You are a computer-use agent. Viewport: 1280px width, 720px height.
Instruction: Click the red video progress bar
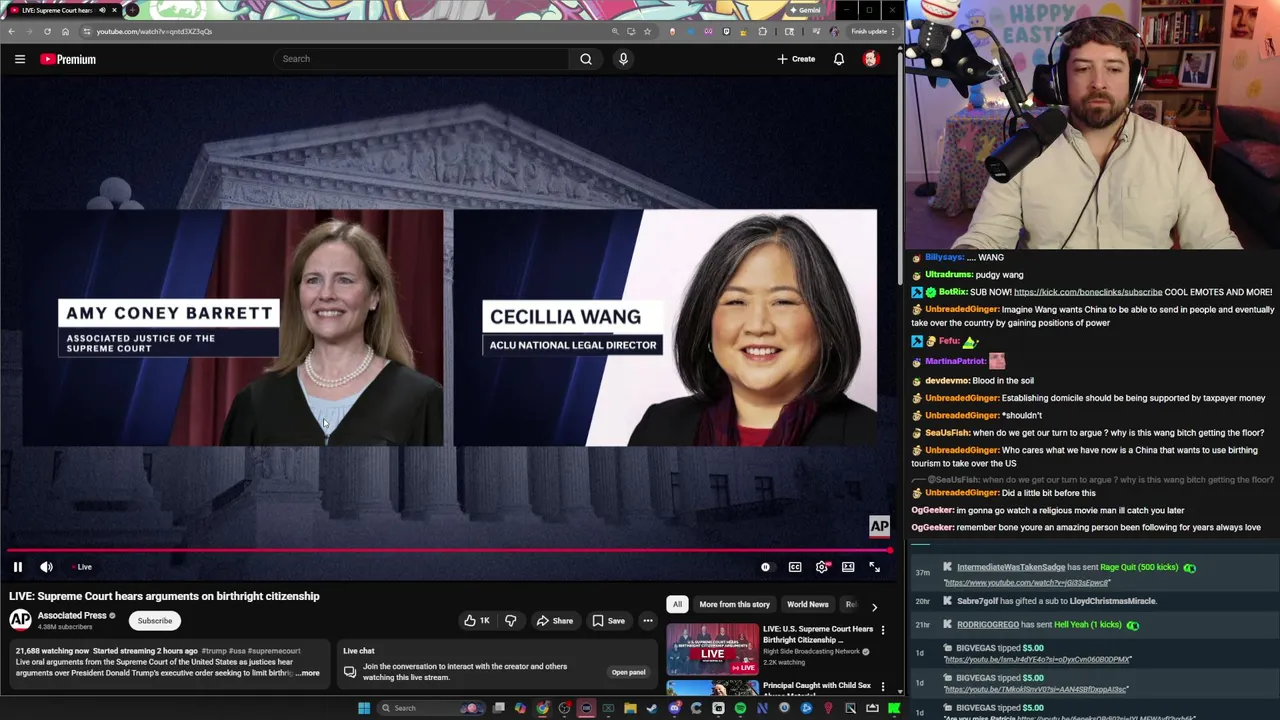coord(448,550)
